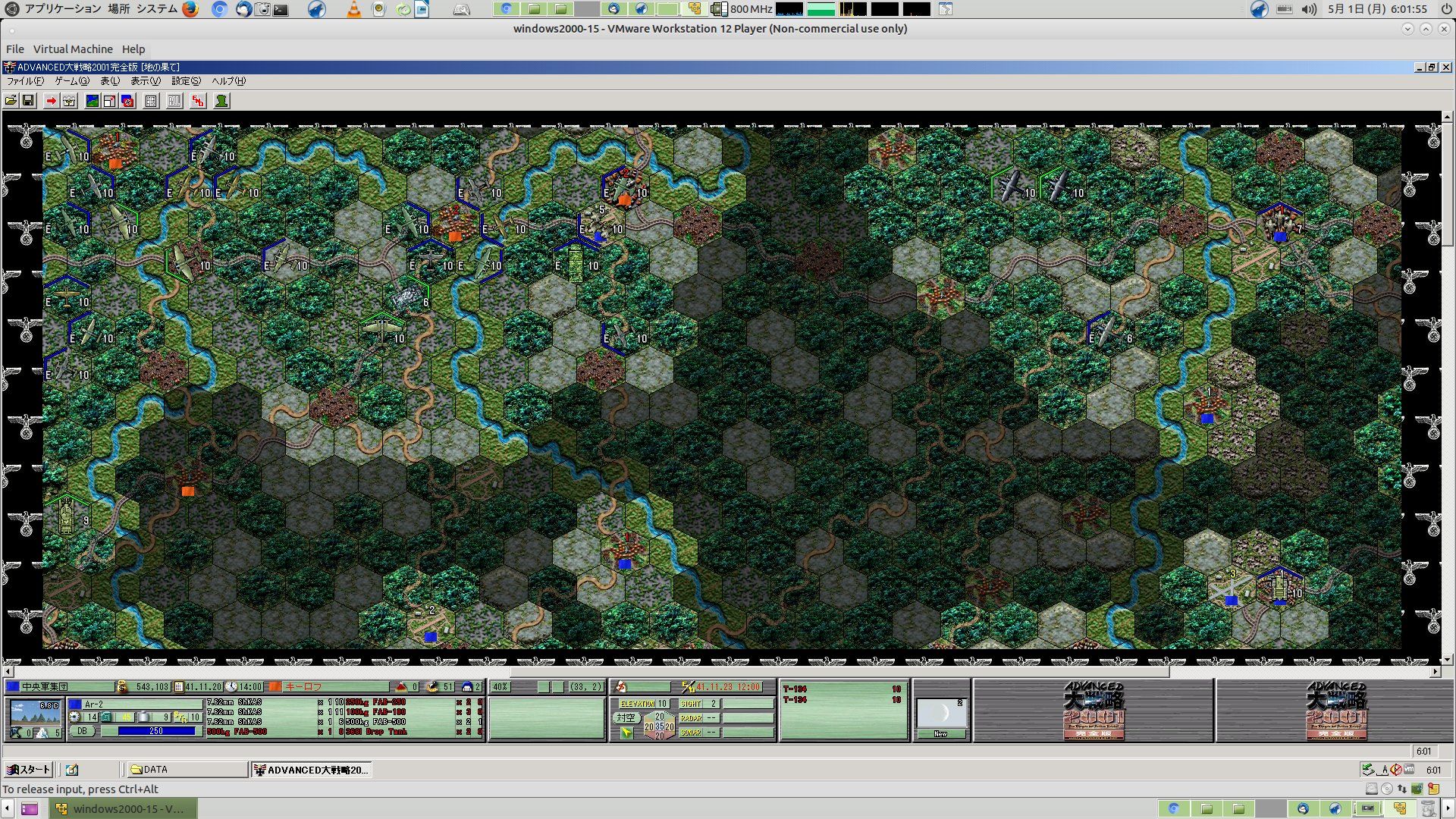Click the red arrow next-unit icon
The width and height of the screenshot is (1456, 819).
point(51,101)
